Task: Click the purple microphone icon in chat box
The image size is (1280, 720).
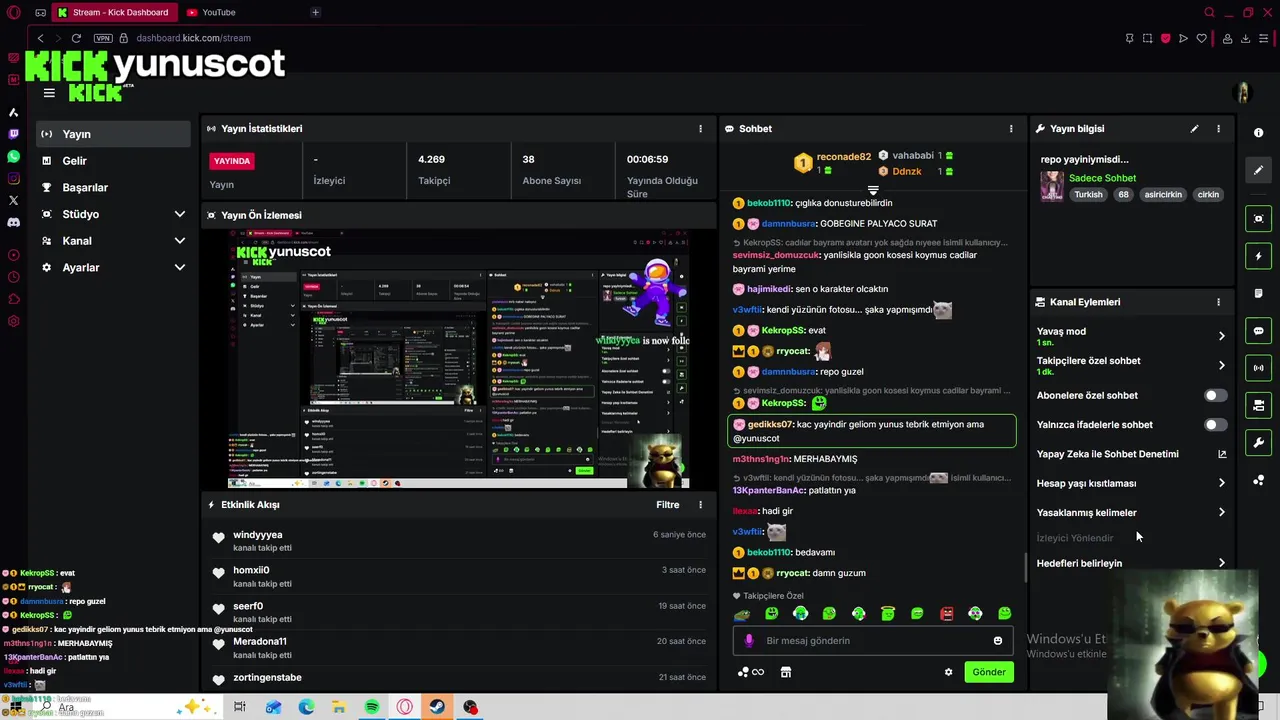Action: point(749,641)
